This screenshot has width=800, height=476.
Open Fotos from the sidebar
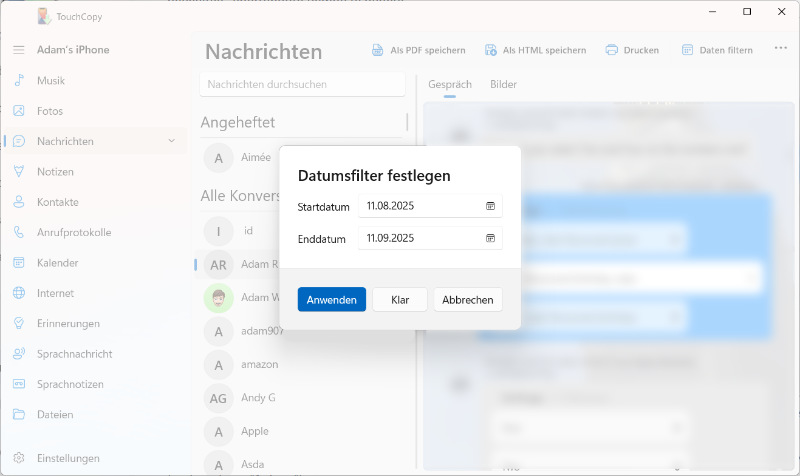point(50,111)
